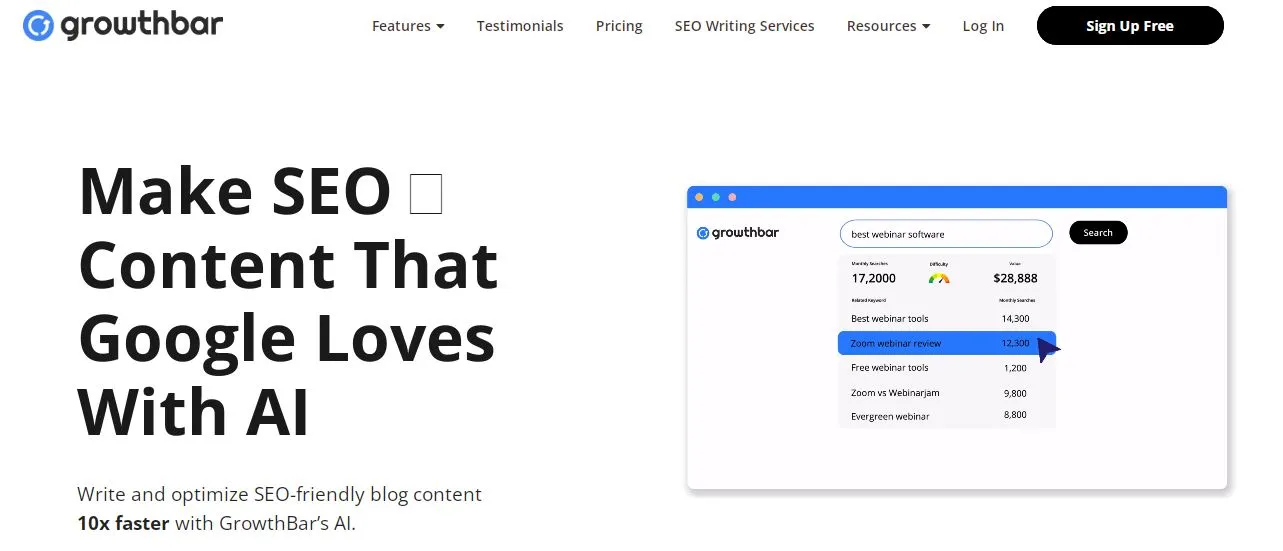
Task: Select the highlighted 'Zoom webinar review' row
Action: [946, 343]
